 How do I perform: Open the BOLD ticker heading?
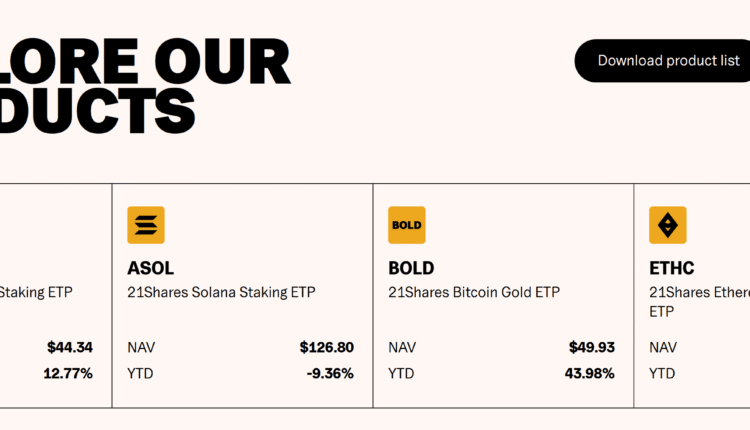[x=411, y=268]
